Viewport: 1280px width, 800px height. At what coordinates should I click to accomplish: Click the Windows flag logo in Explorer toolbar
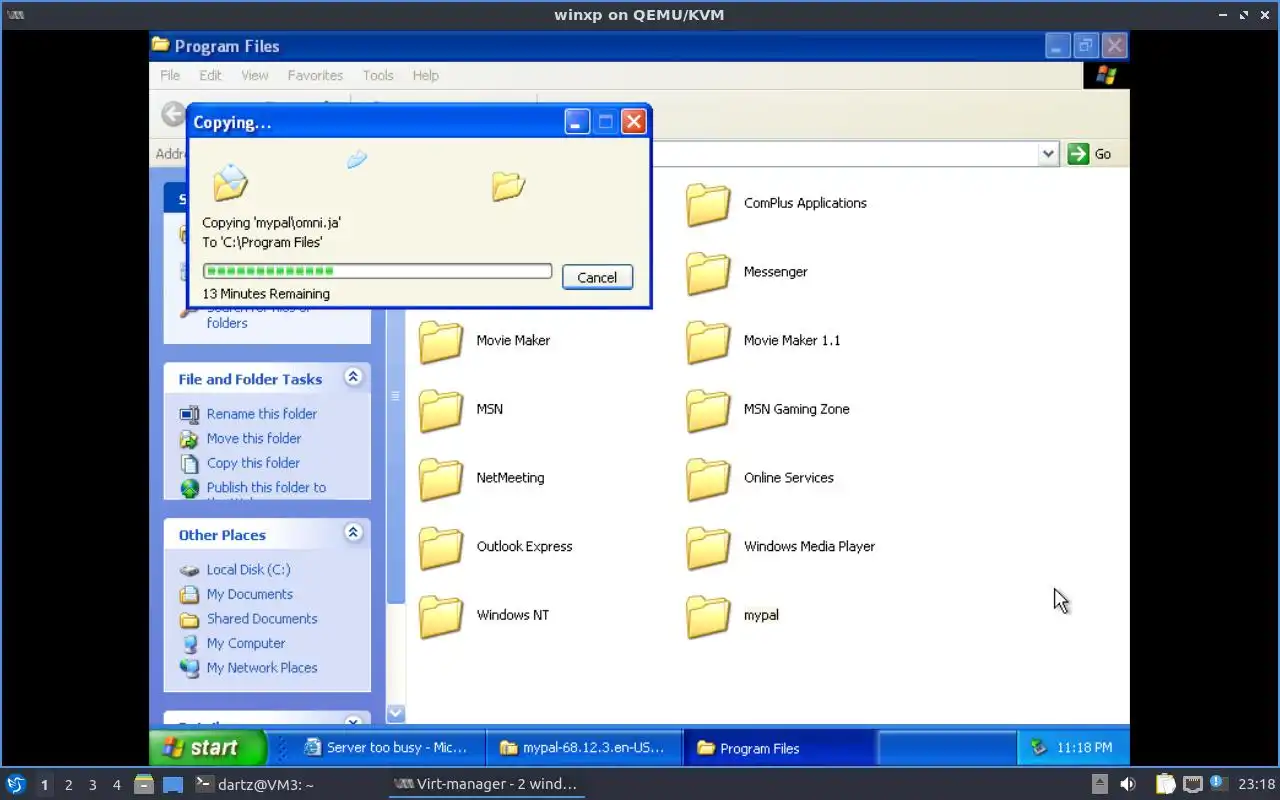(1106, 75)
